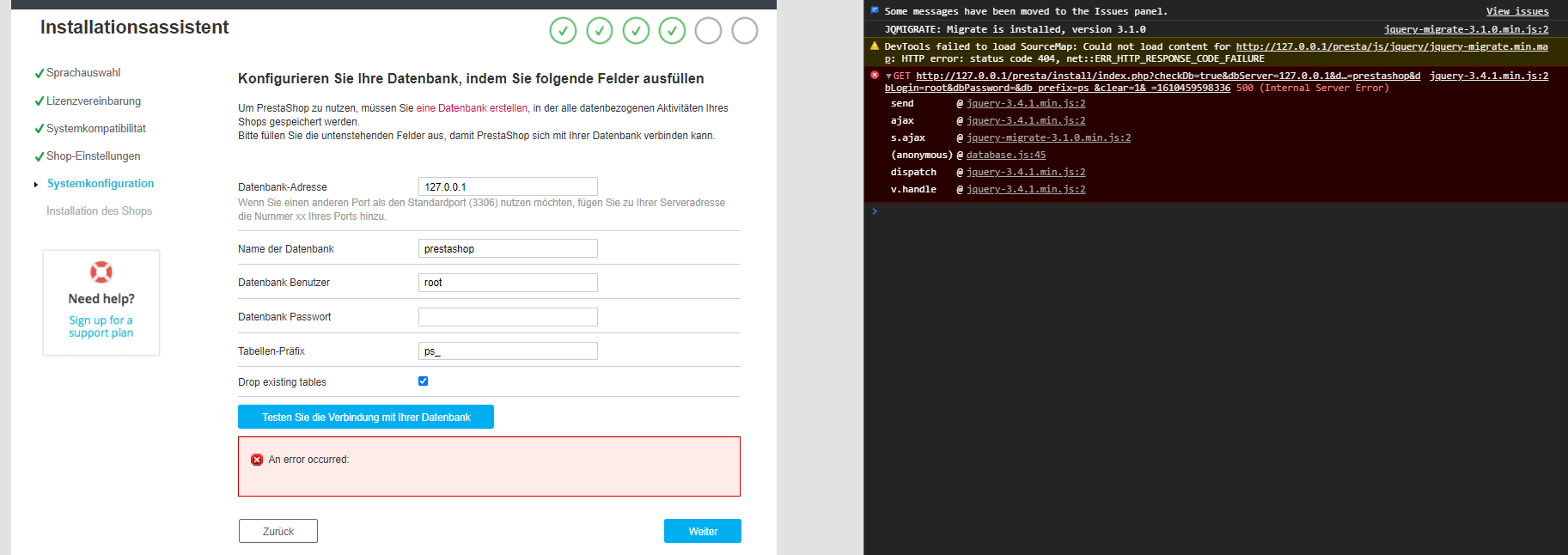Open the Sprachauswahl step

point(83,73)
